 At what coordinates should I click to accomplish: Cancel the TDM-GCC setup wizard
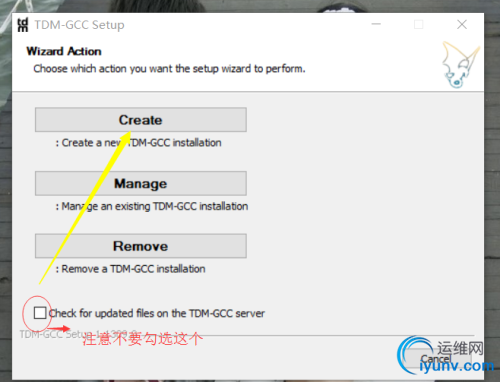(x=437, y=359)
